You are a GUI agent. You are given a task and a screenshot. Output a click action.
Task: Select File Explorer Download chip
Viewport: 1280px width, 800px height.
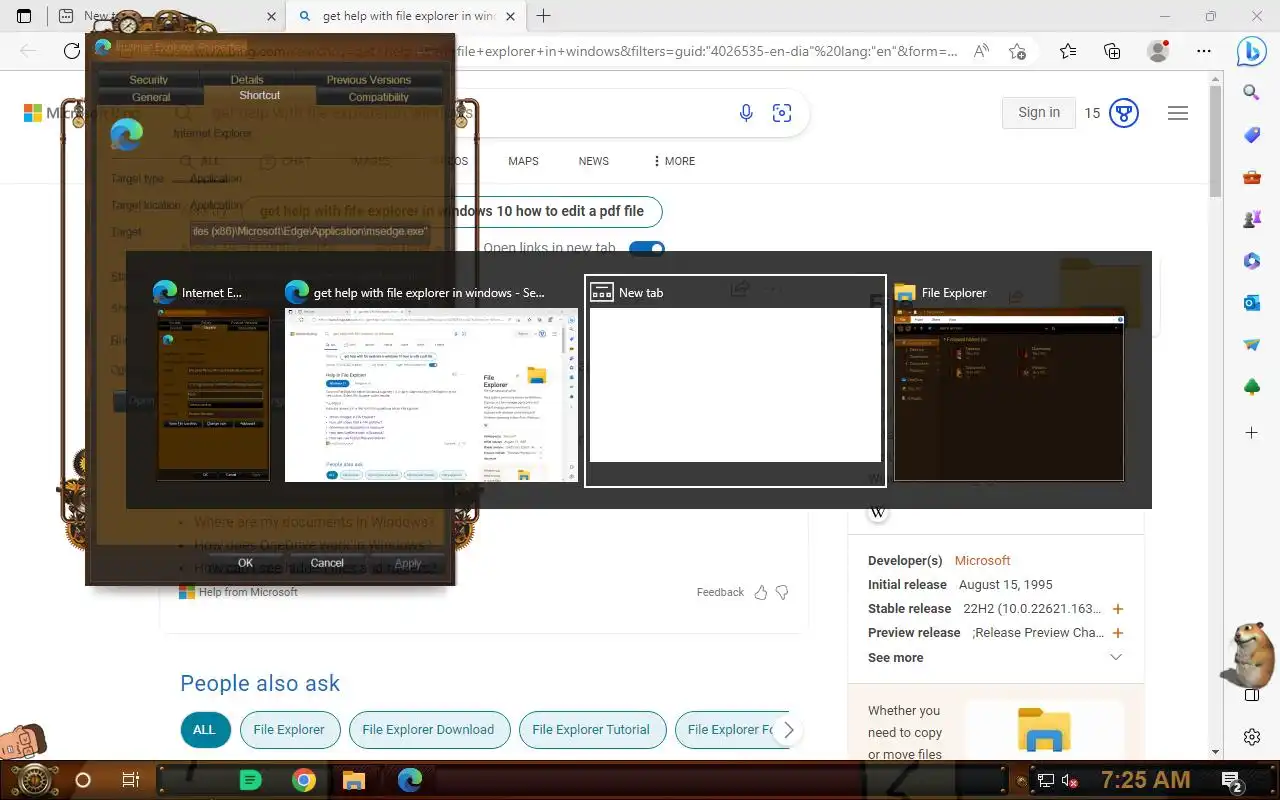[x=428, y=730]
